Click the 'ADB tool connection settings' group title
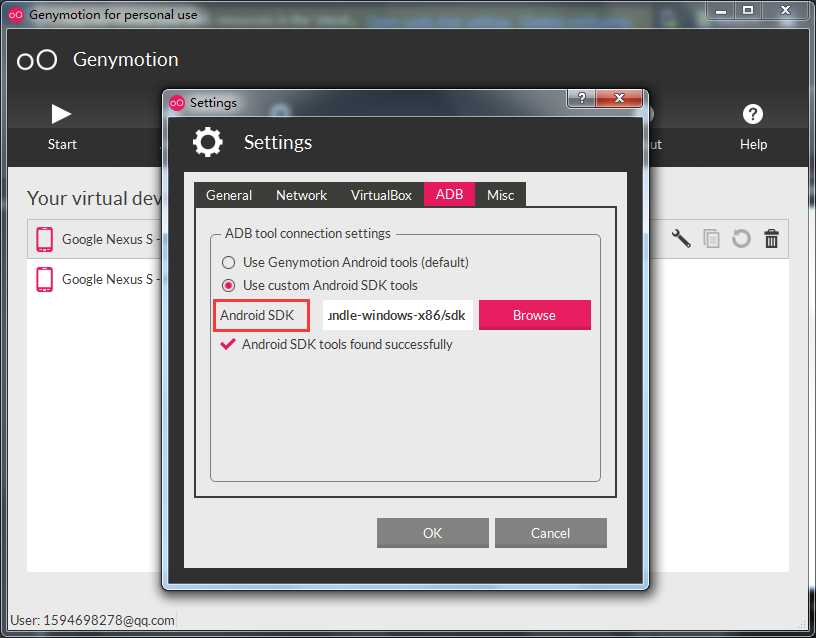This screenshot has height=638, width=816. point(308,233)
